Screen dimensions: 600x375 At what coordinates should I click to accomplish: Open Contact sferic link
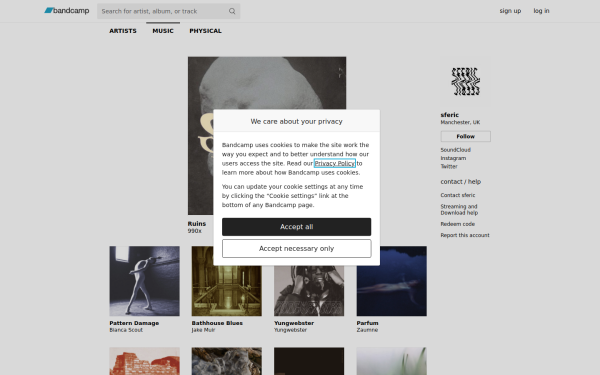pyautogui.click(x=458, y=195)
